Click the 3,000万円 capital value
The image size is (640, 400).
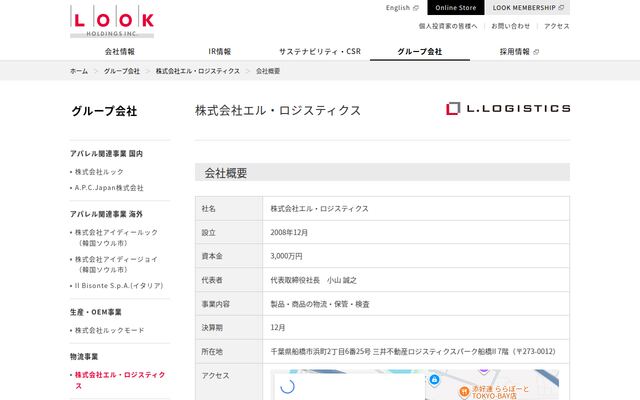click(286, 256)
